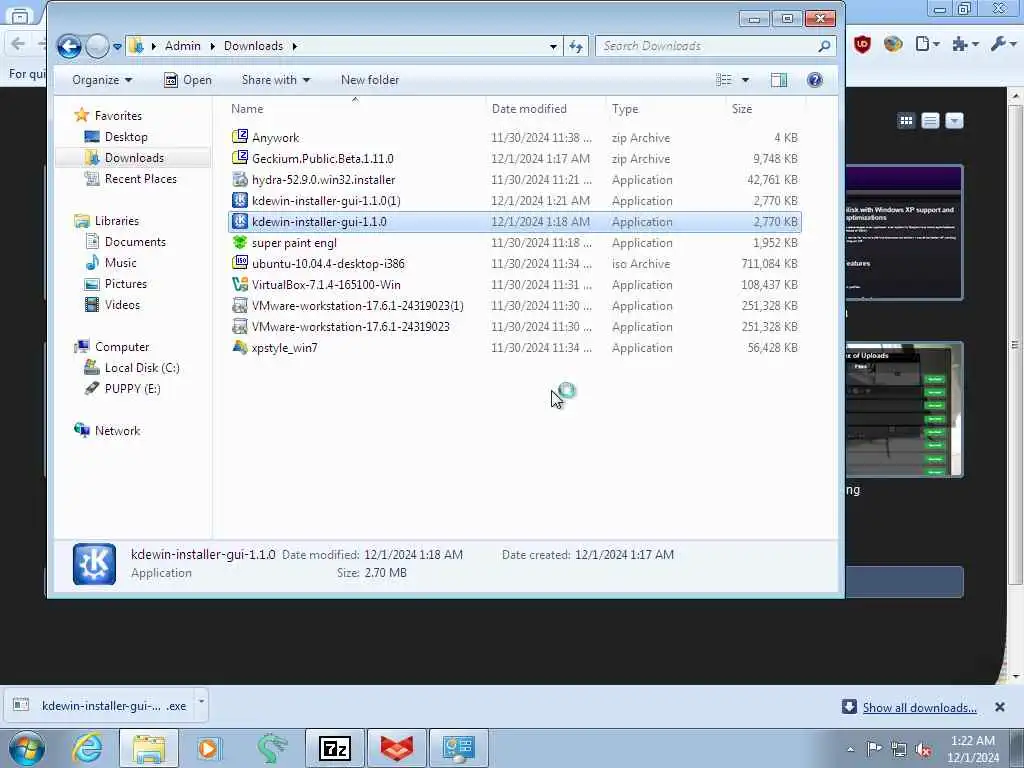
Task: Select the VirtualBox-7.1.4-165100-Win installer icon
Action: (240, 284)
